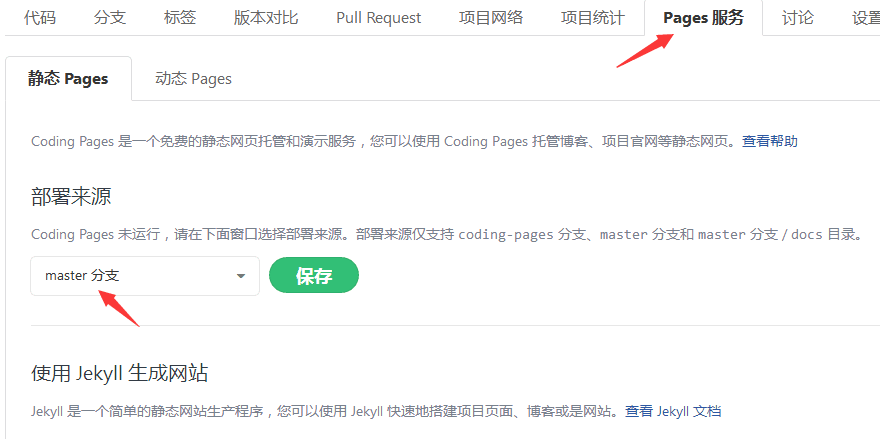Click the green 保存 button
880x439 pixels.
[314, 276]
